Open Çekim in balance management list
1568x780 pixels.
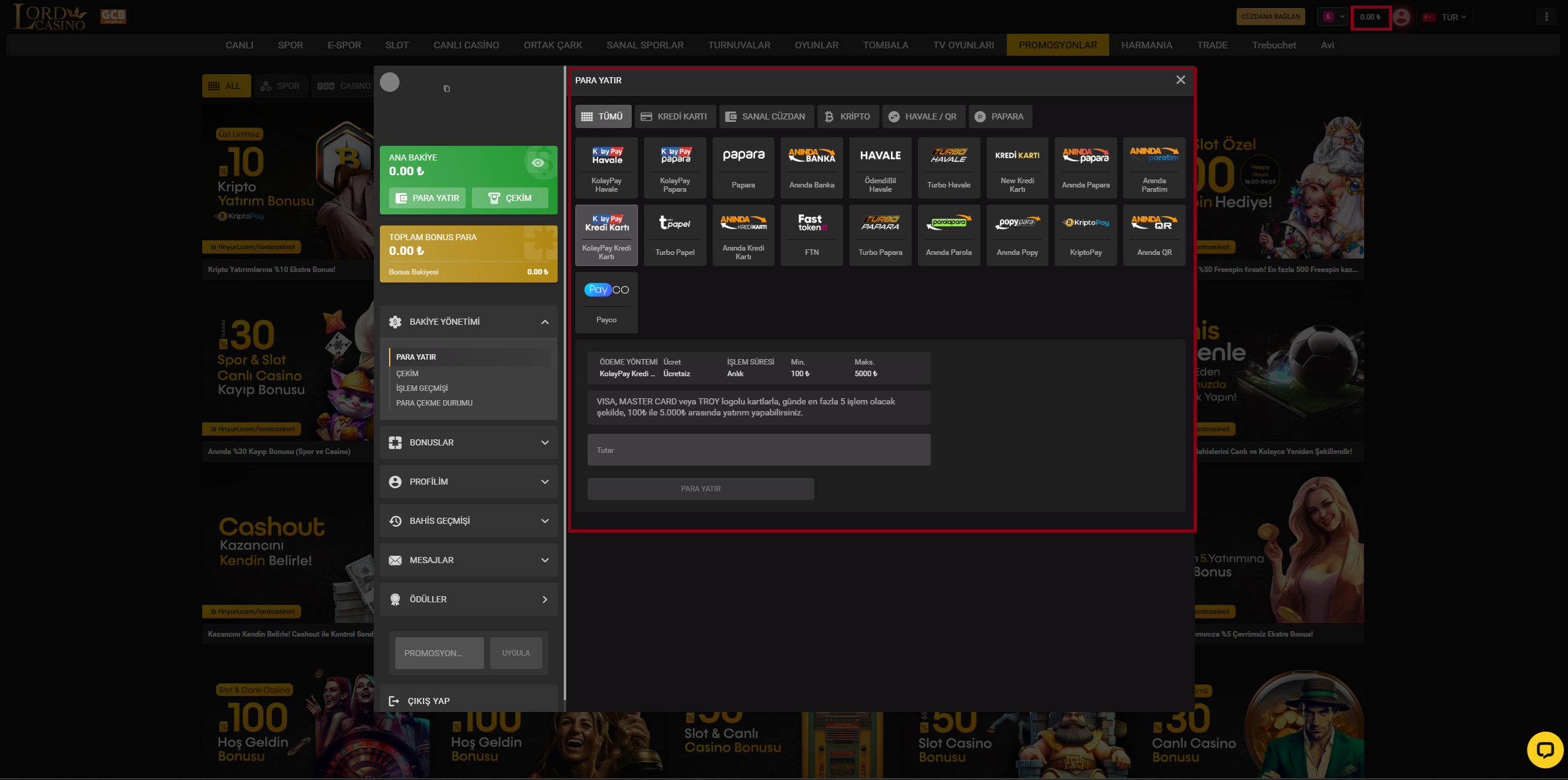(x=407, y=374)
